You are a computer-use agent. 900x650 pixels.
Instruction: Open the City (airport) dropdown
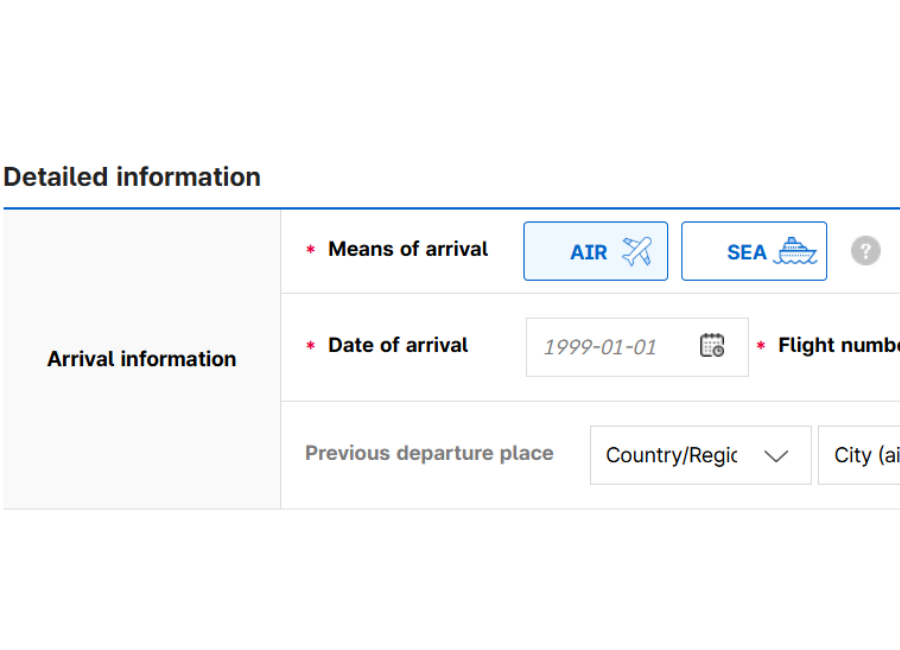862,455
